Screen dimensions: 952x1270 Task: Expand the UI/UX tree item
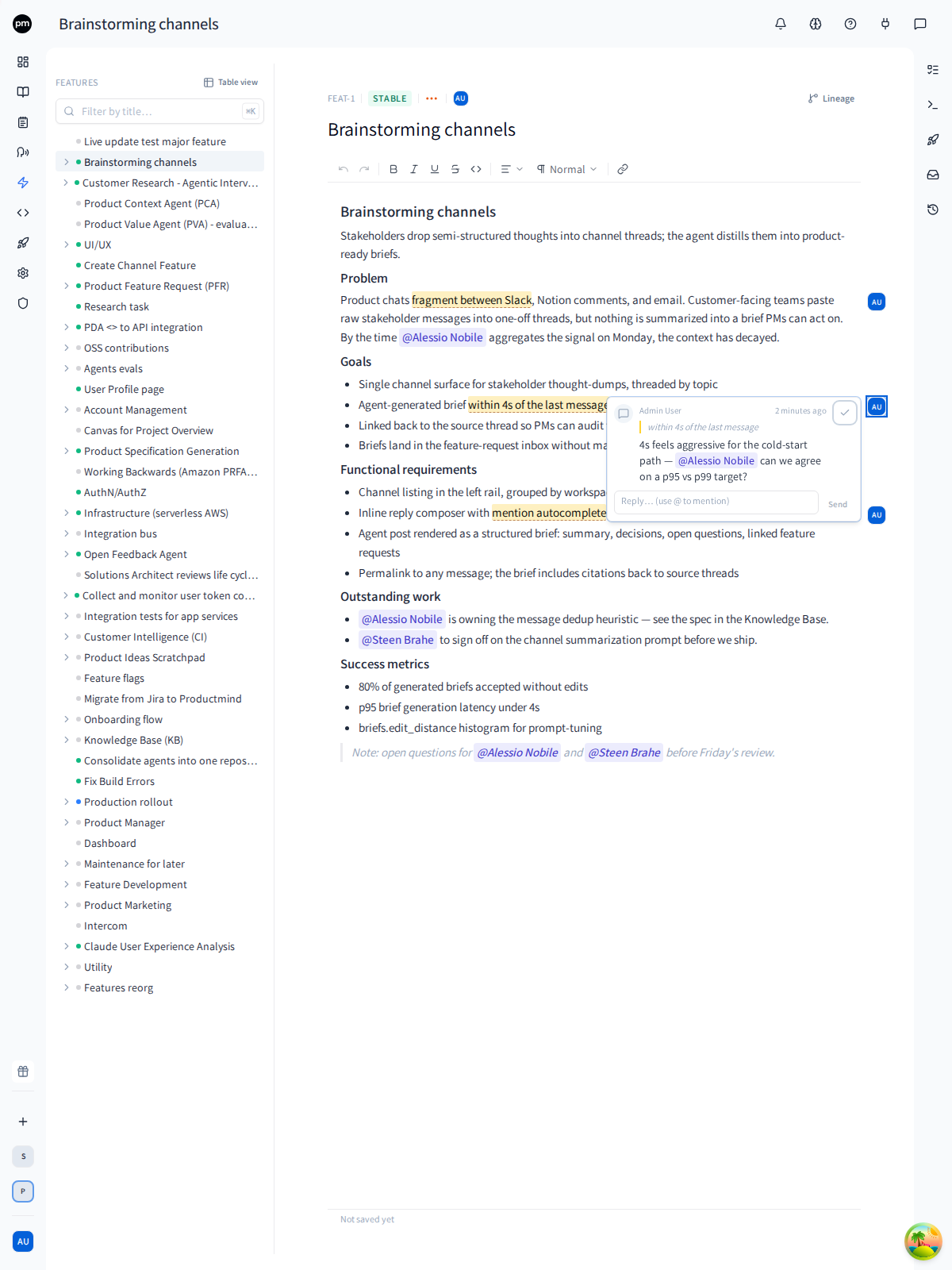click(x=67, y=244)
